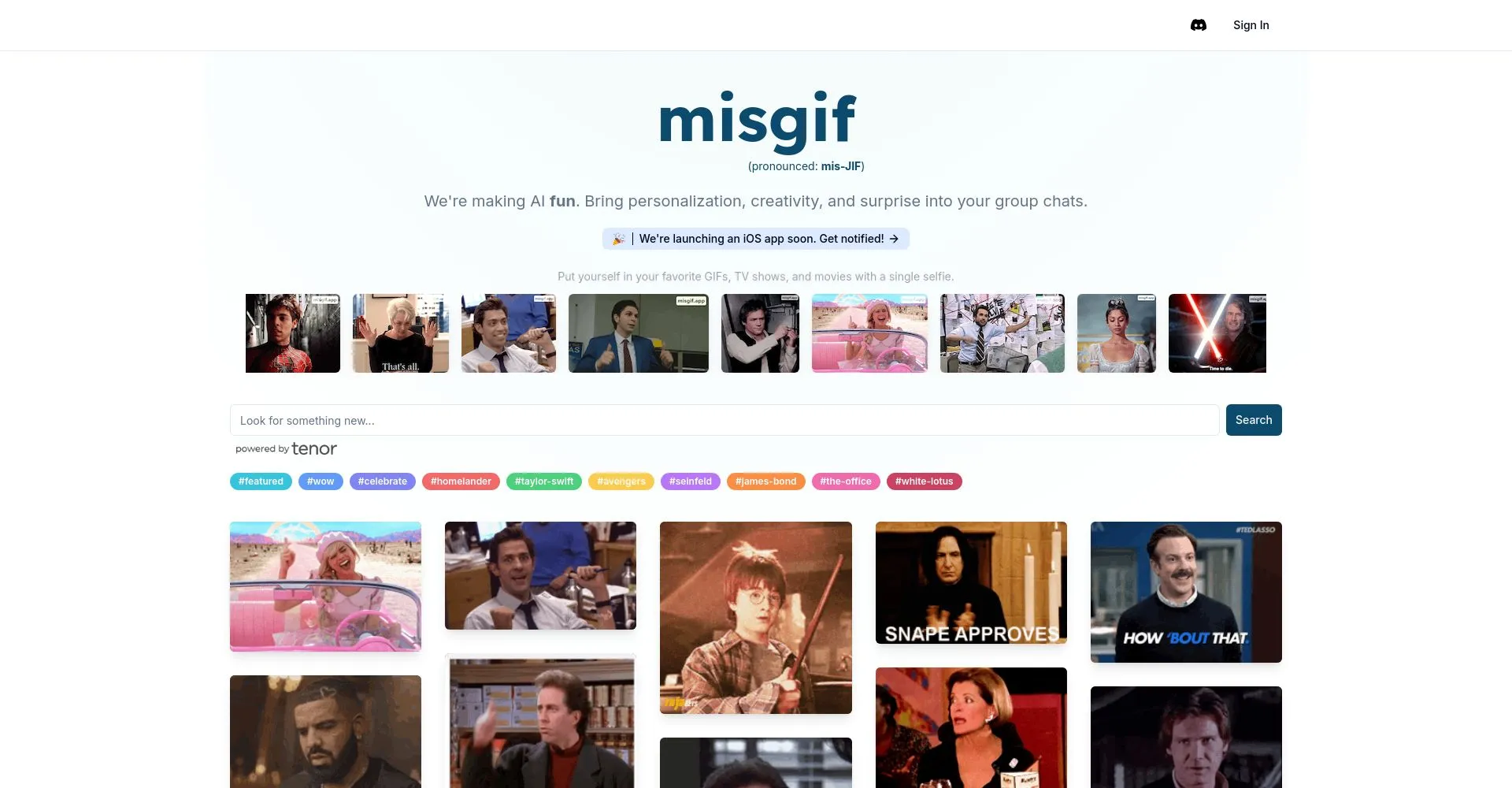The image size is (1512, 788).
Task: Select the #featured tag
Action: 261,481
